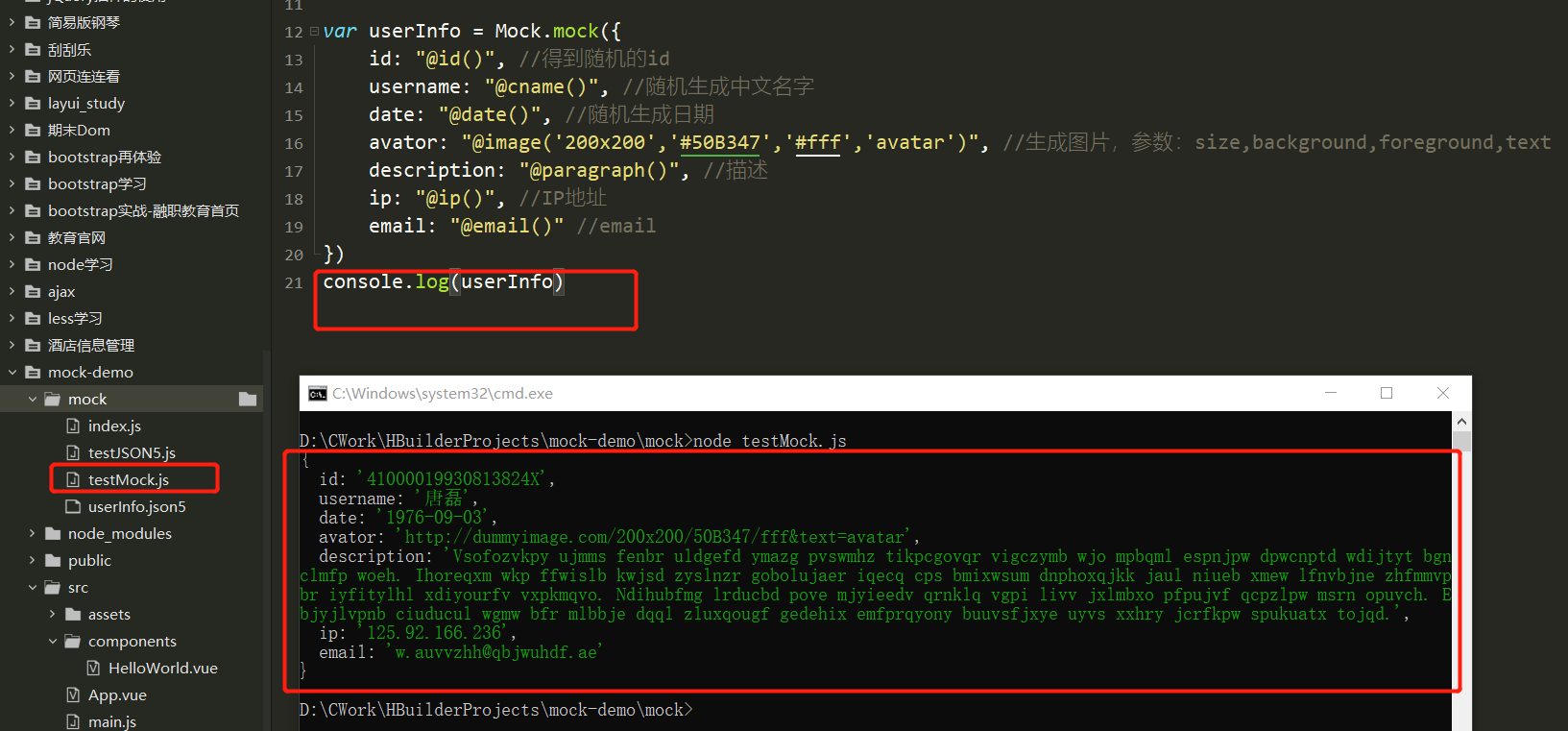Viewport: 1568px width, 731px height.
Task: Click the mock-demo project icon
Action: coord(33,372)
